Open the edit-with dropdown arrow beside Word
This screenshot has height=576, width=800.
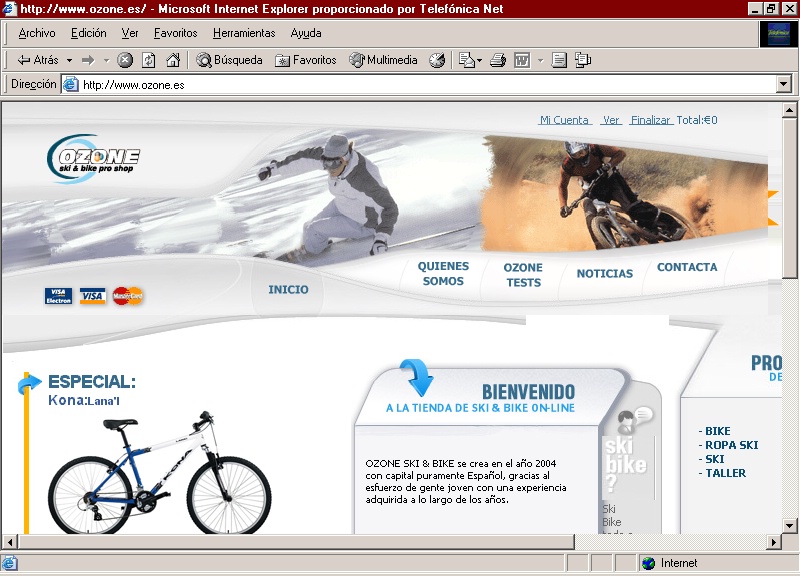(540, 60)
